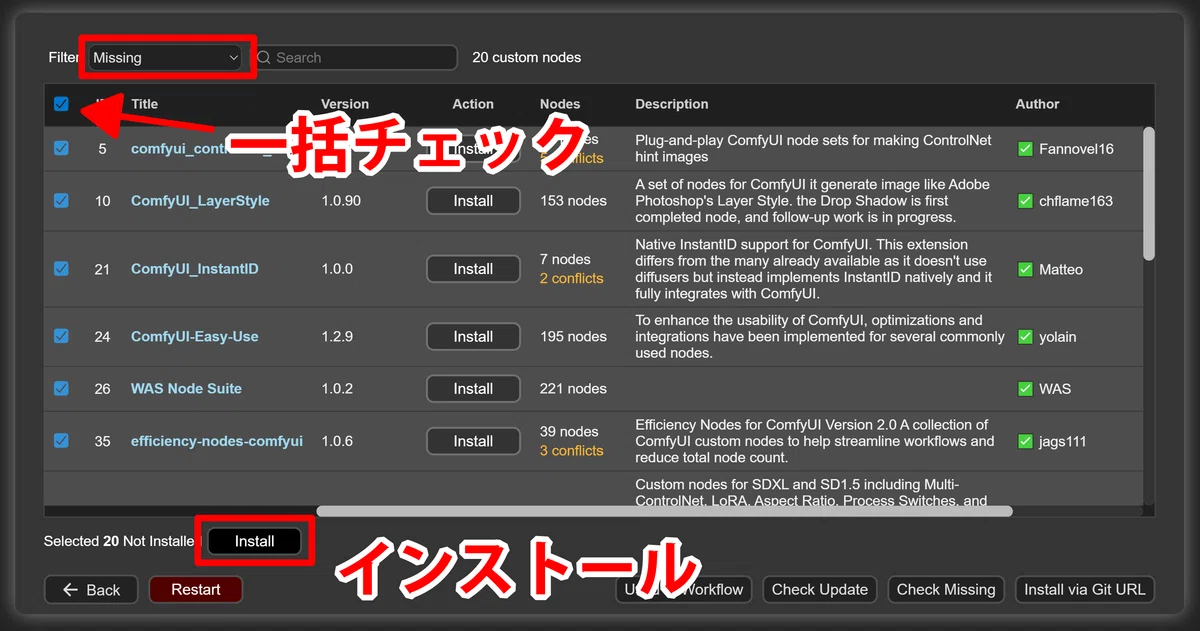
Task: Click the green check icon beside yolain
Action: pyautogui.click(x=1025, y=337)
